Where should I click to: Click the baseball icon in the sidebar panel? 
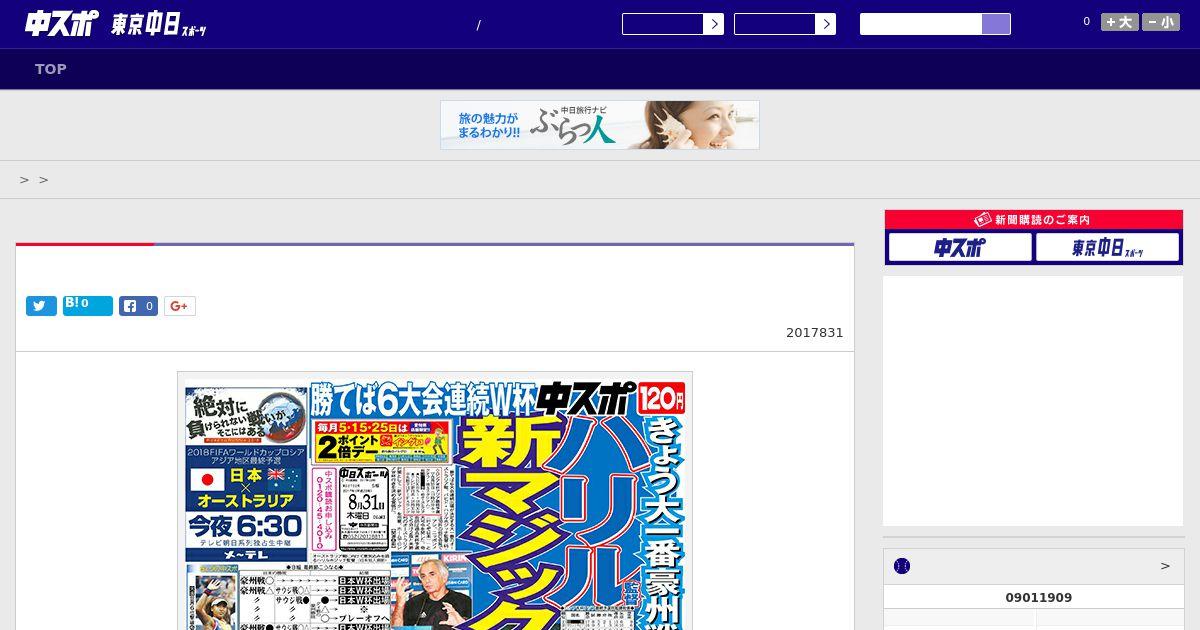(902, 566)
